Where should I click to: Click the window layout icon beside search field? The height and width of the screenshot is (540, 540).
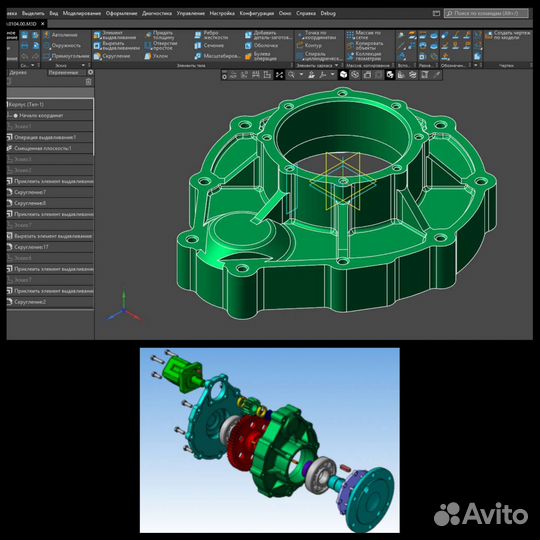coord(436,13)
